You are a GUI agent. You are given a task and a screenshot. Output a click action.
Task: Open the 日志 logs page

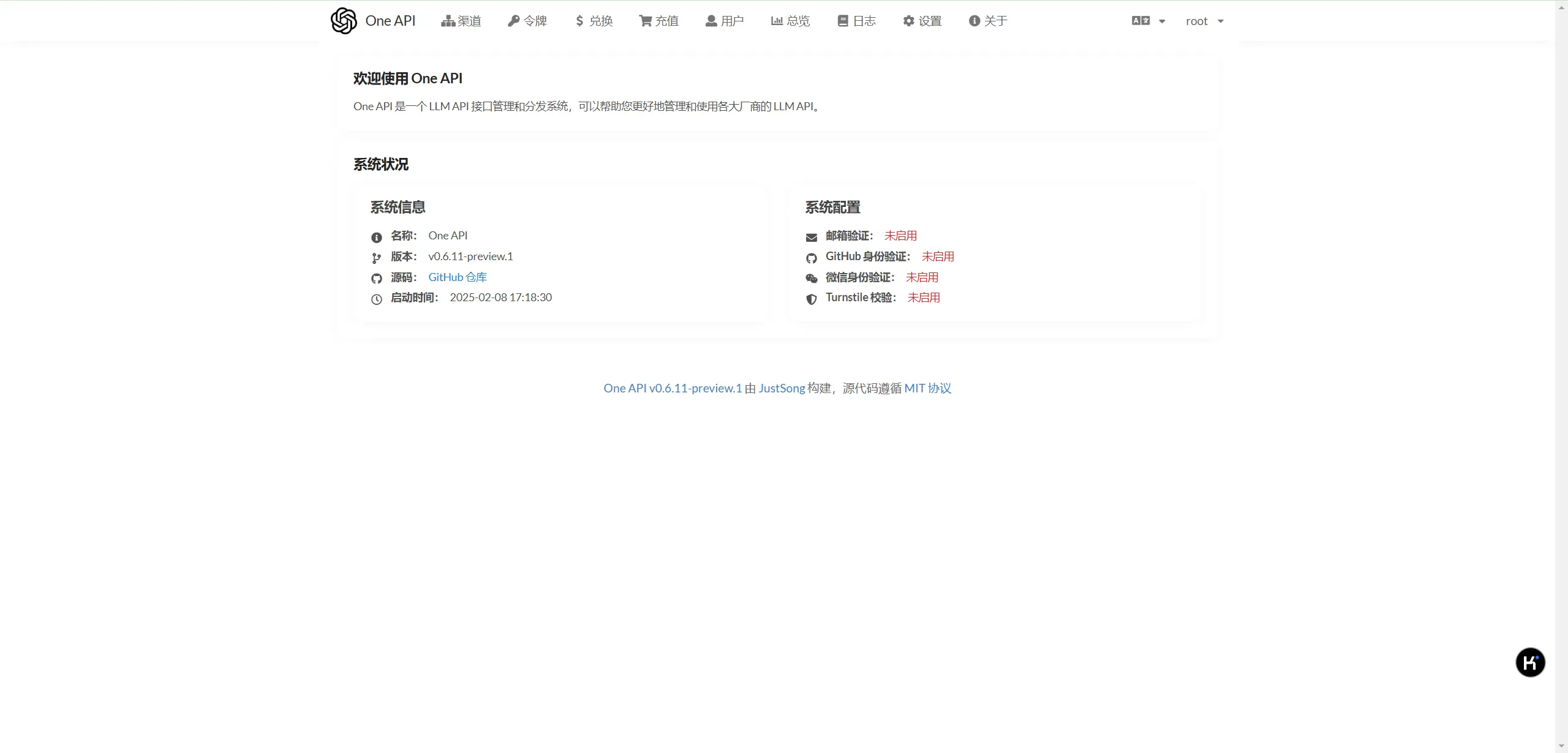[857, 21]
